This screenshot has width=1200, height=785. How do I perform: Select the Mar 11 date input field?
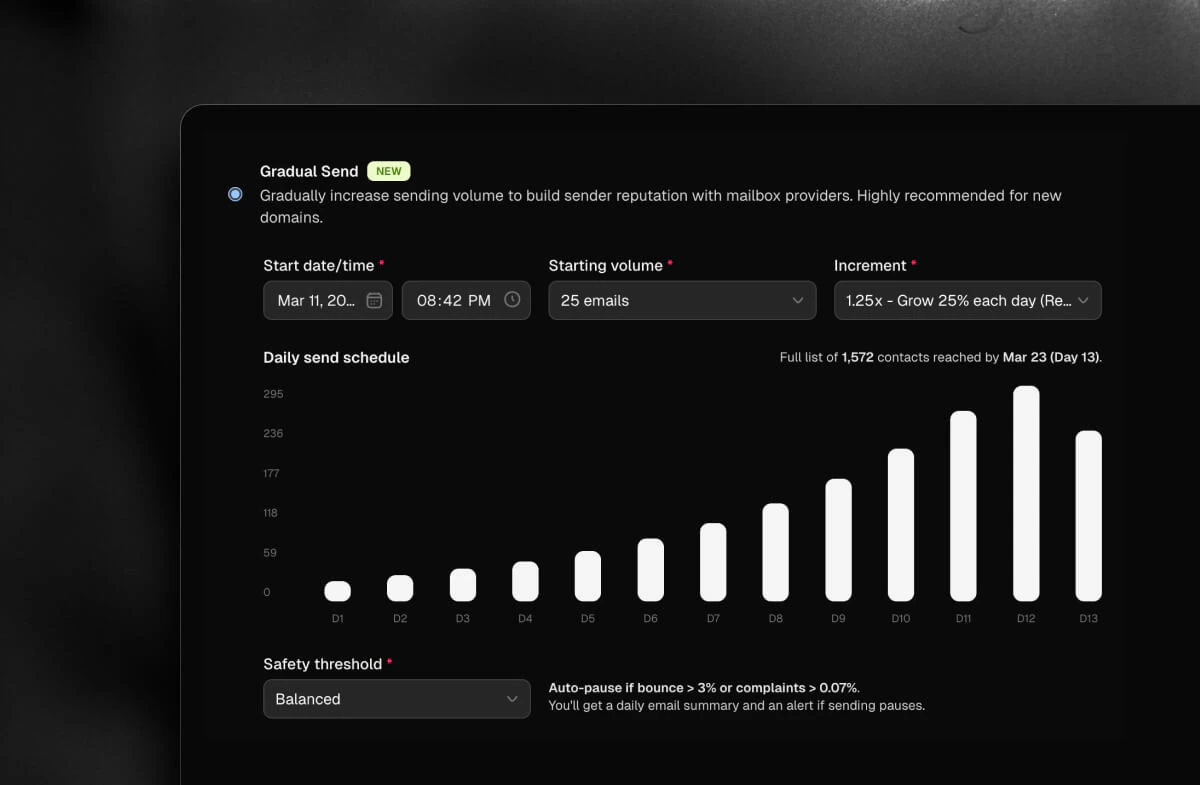pos(320,300)
